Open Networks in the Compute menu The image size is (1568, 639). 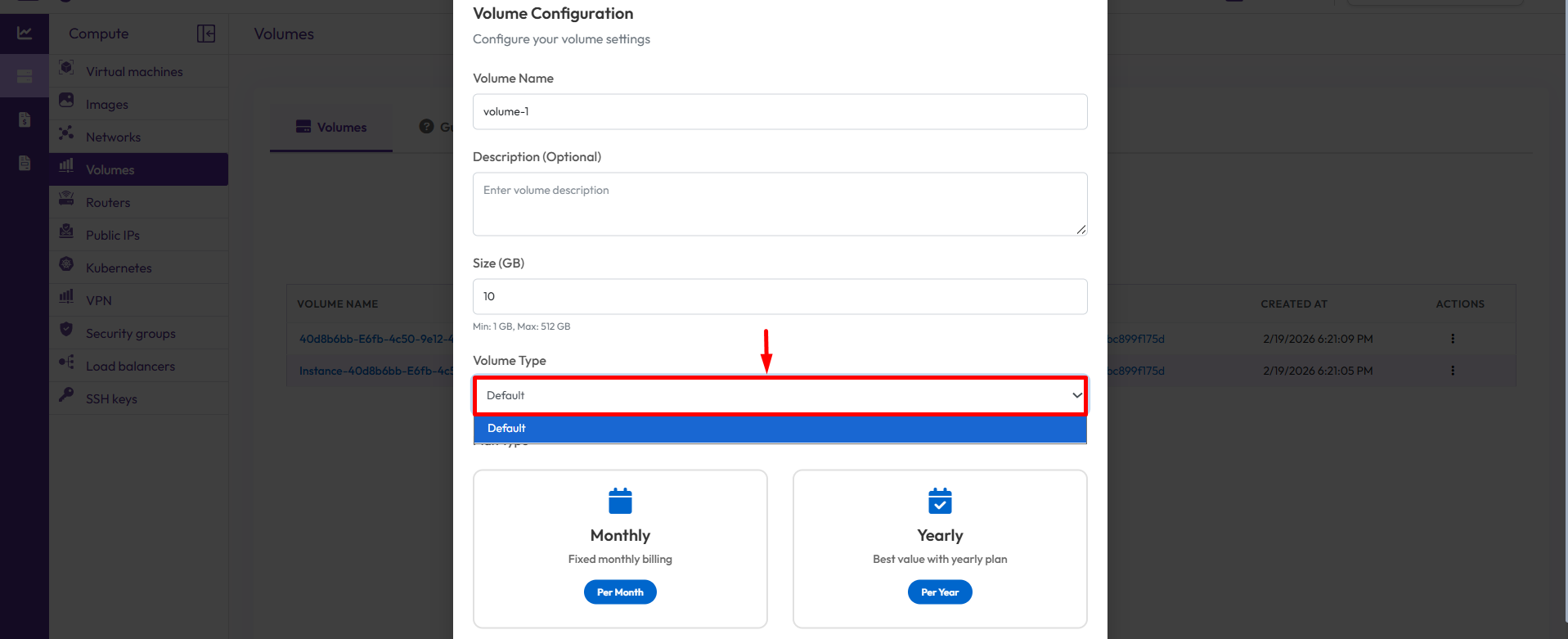[x=113, y=137]
